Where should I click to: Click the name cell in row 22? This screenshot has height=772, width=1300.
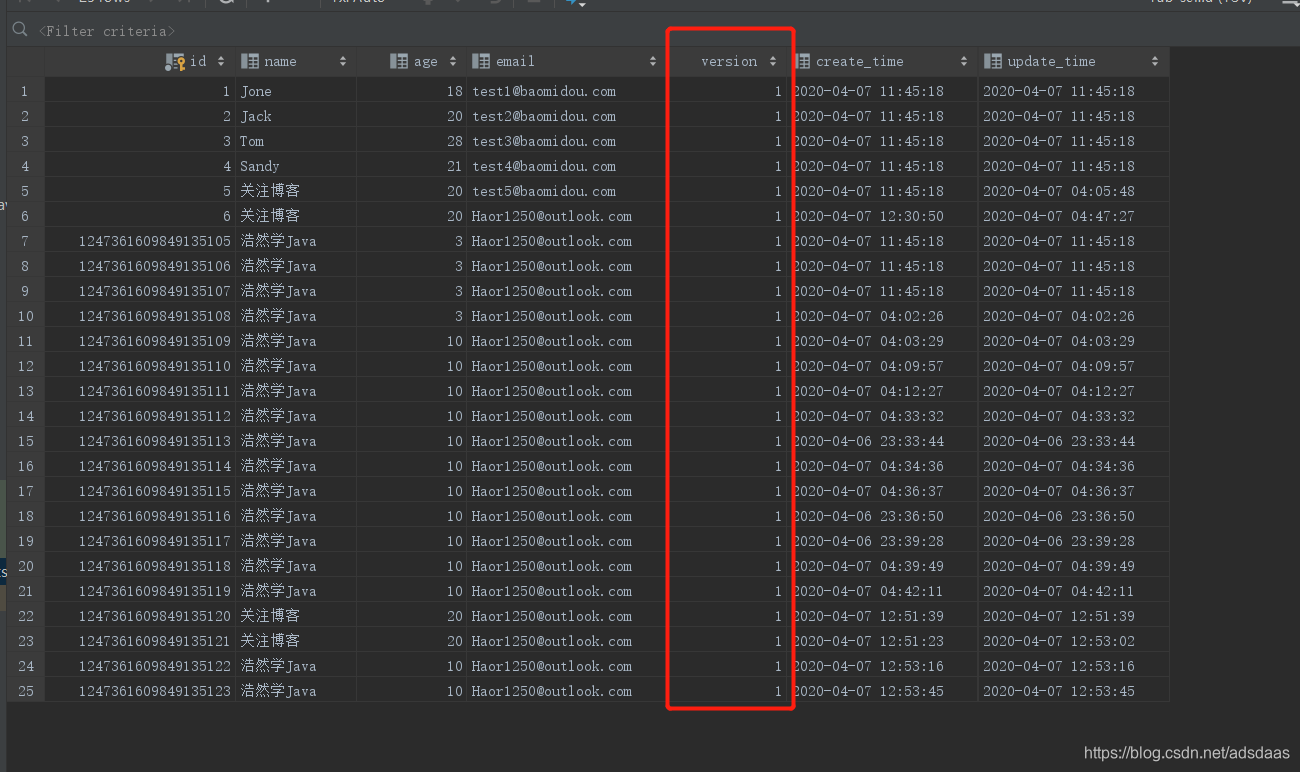(x=296, y=616)
